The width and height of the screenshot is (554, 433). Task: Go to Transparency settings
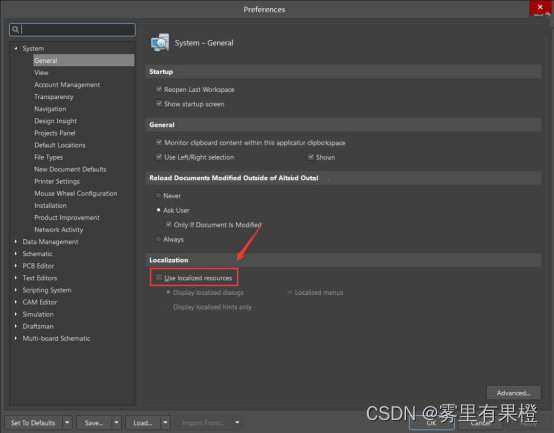point(54,97)
